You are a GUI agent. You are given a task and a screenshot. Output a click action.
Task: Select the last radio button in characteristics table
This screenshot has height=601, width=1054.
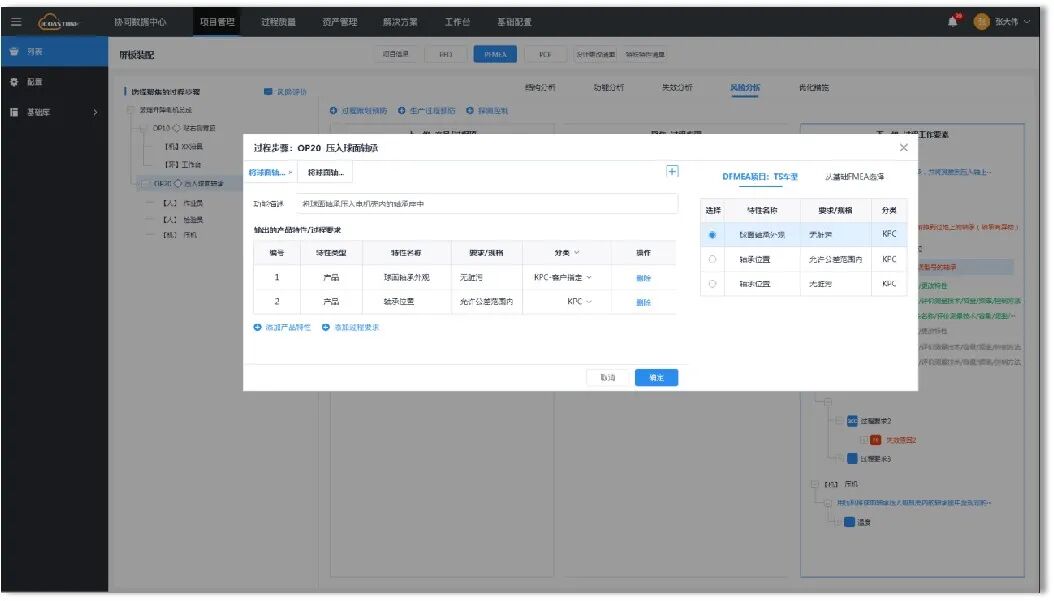(x=713, y=284)
